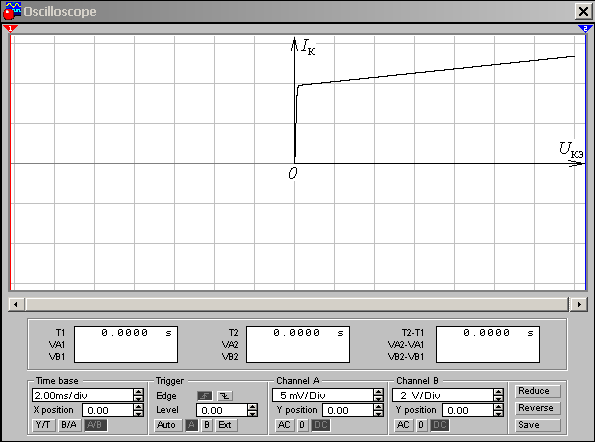The height and width of the screenshot is (443, 595).
Task: Increase Channel A volts per div
Action: (378, 392)
